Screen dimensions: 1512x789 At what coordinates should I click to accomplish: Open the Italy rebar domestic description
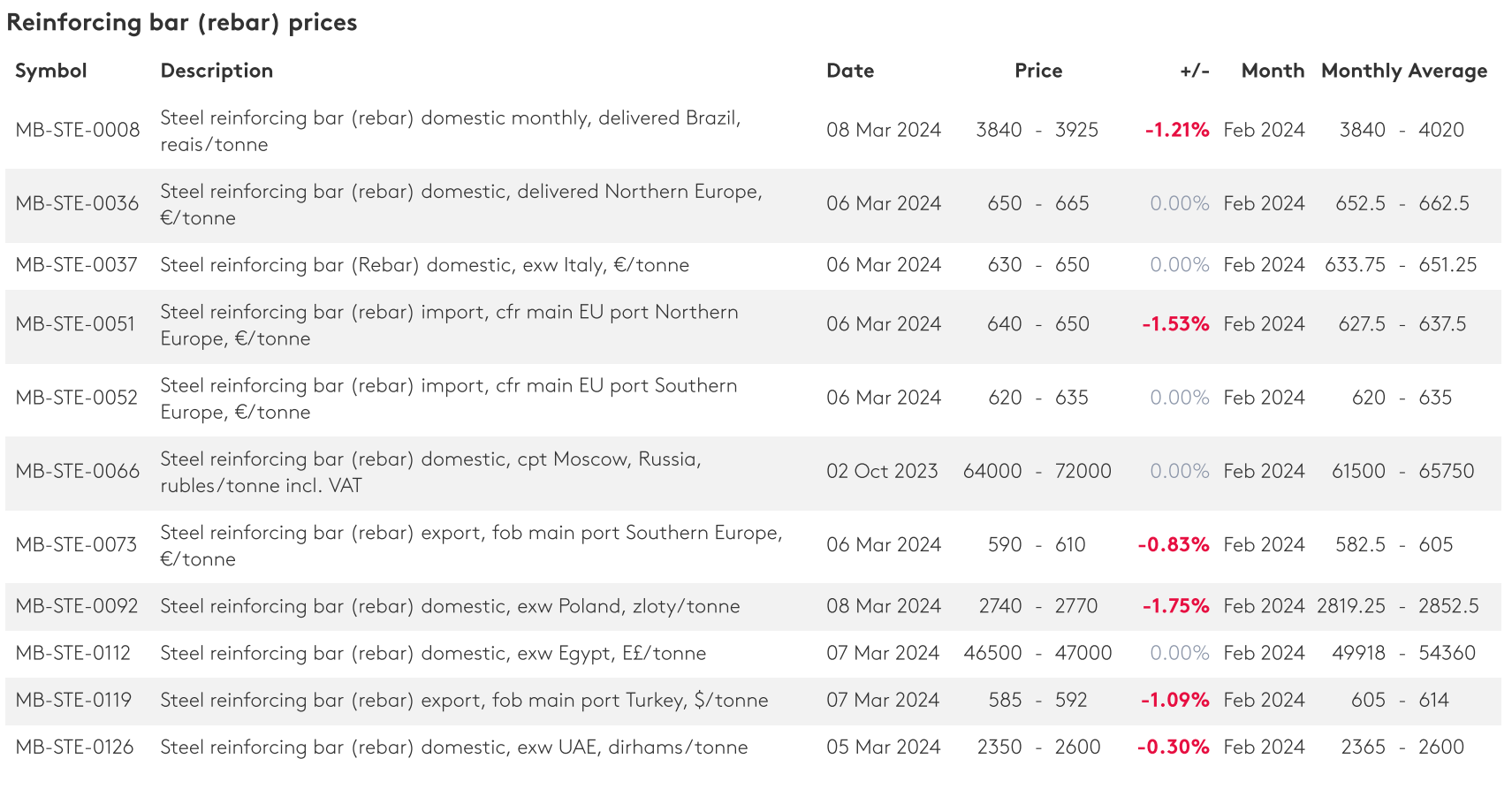424,265
